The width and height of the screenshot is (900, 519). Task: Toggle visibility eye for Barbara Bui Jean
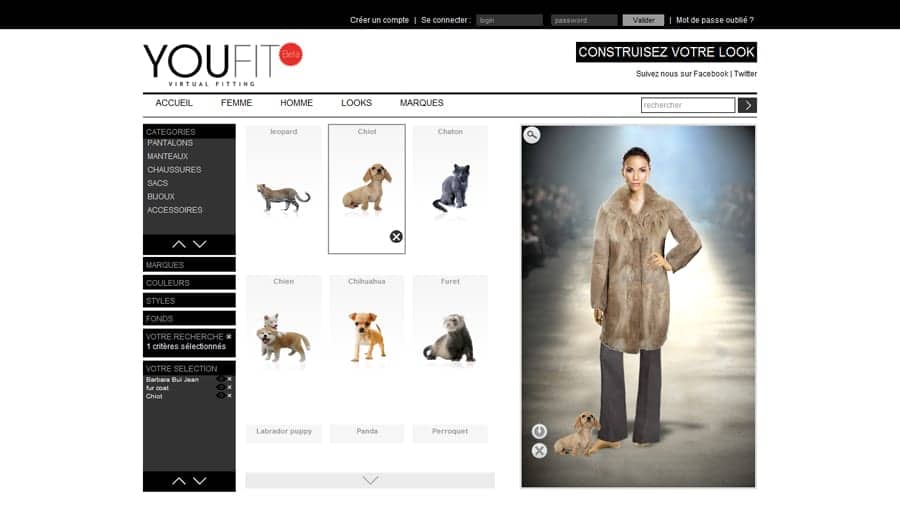coord(220,379)
